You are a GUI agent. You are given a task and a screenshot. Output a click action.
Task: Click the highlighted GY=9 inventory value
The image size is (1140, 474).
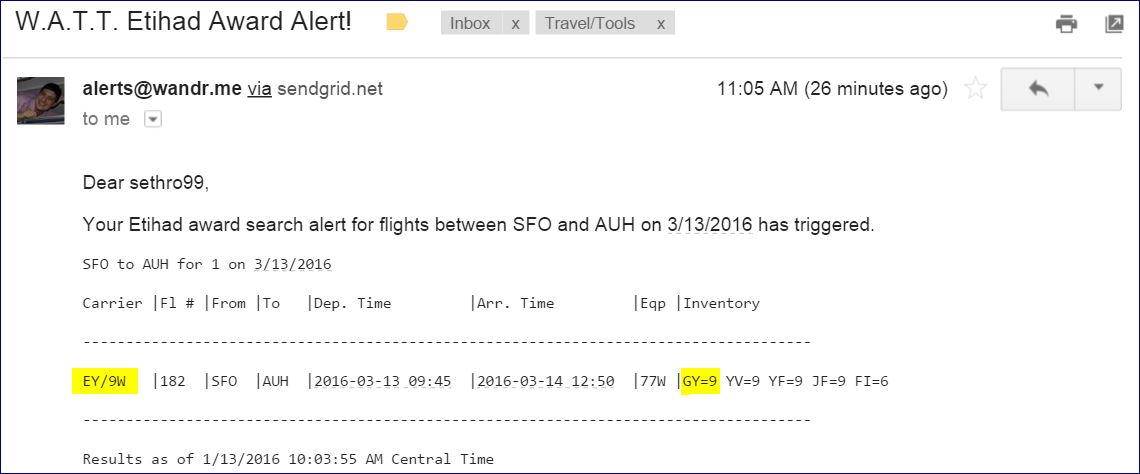click(700, 381)
